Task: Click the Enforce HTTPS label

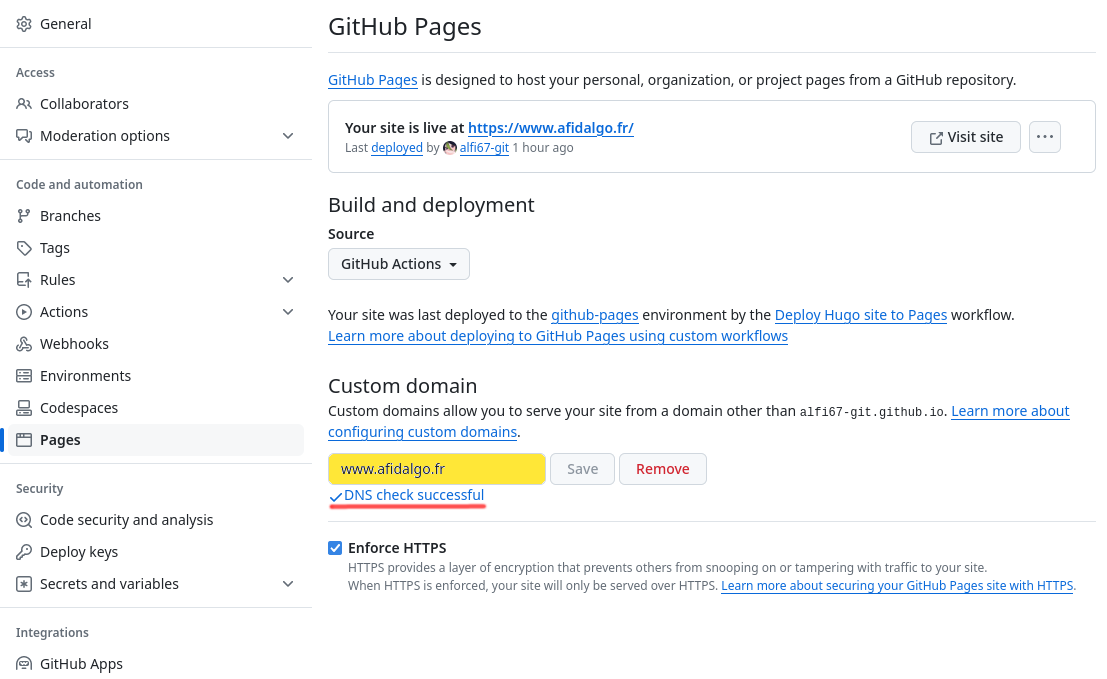Action: pos(397,548)
